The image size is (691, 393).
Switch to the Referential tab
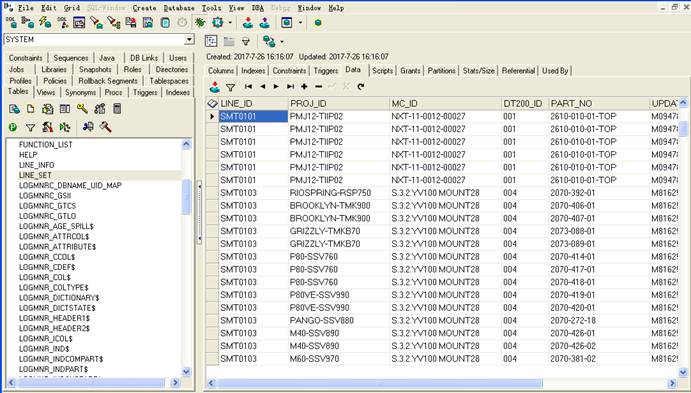pyautogui.click(x=518, y=70)
